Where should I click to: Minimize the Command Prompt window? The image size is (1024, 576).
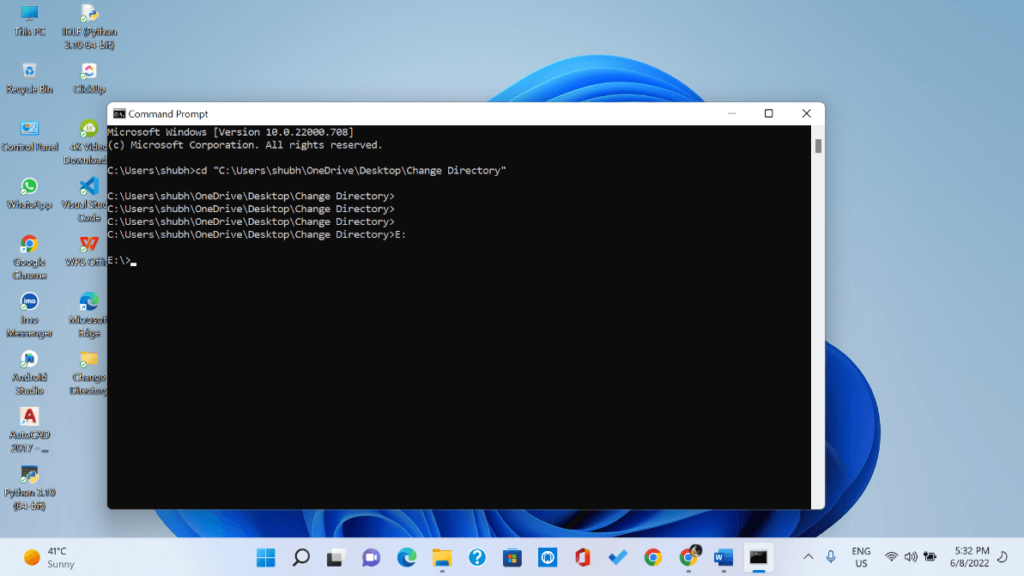731,114
